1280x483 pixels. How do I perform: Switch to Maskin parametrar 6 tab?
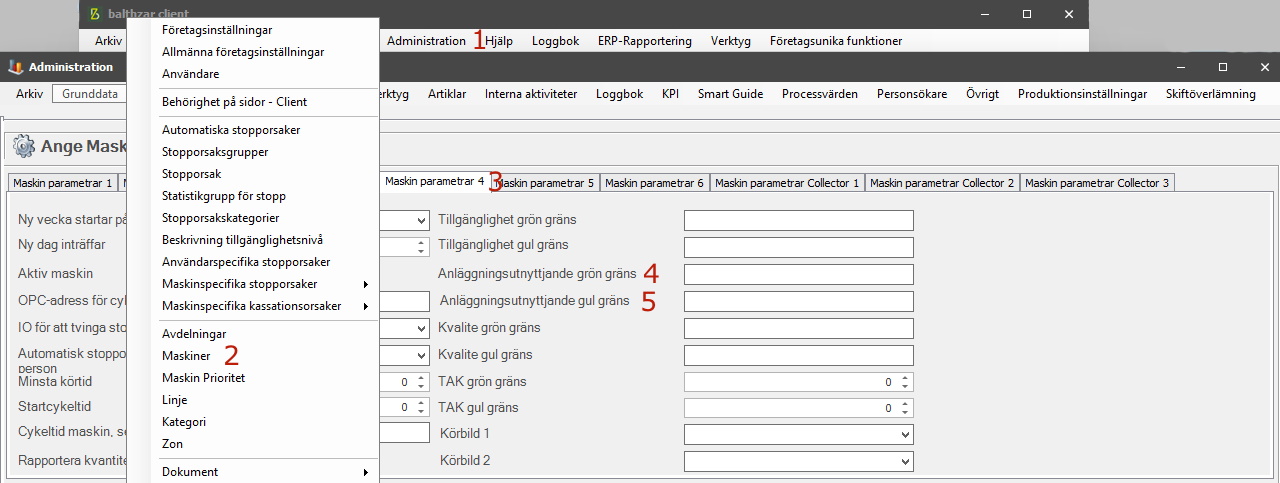pos(655,183)
